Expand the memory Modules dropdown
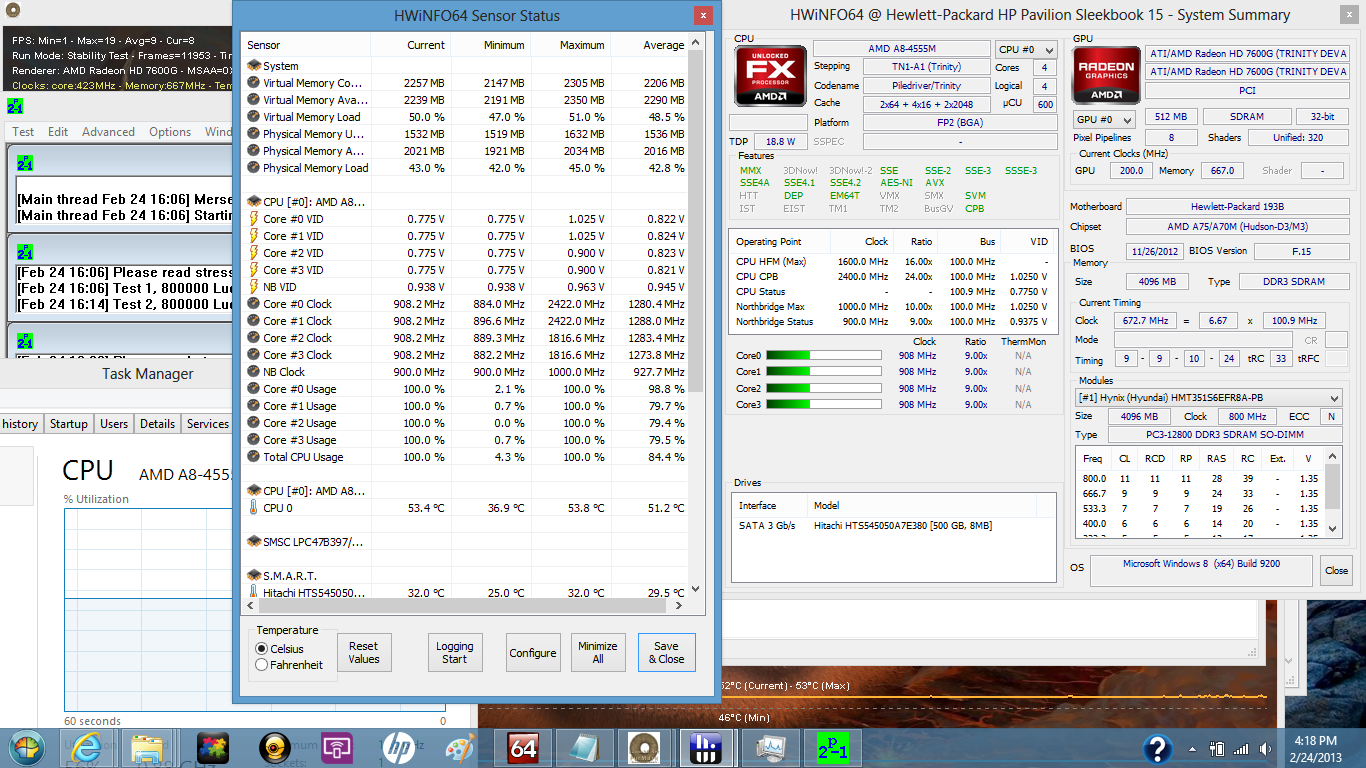Screen dimensions: 1366x768 tap(1208, 398)
